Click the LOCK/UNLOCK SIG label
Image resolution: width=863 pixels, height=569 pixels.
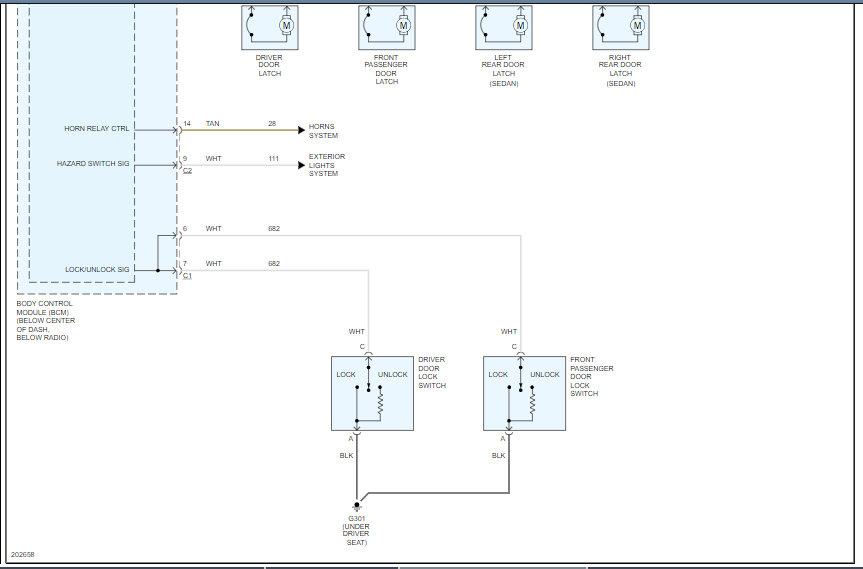click(x=97, y=269)
